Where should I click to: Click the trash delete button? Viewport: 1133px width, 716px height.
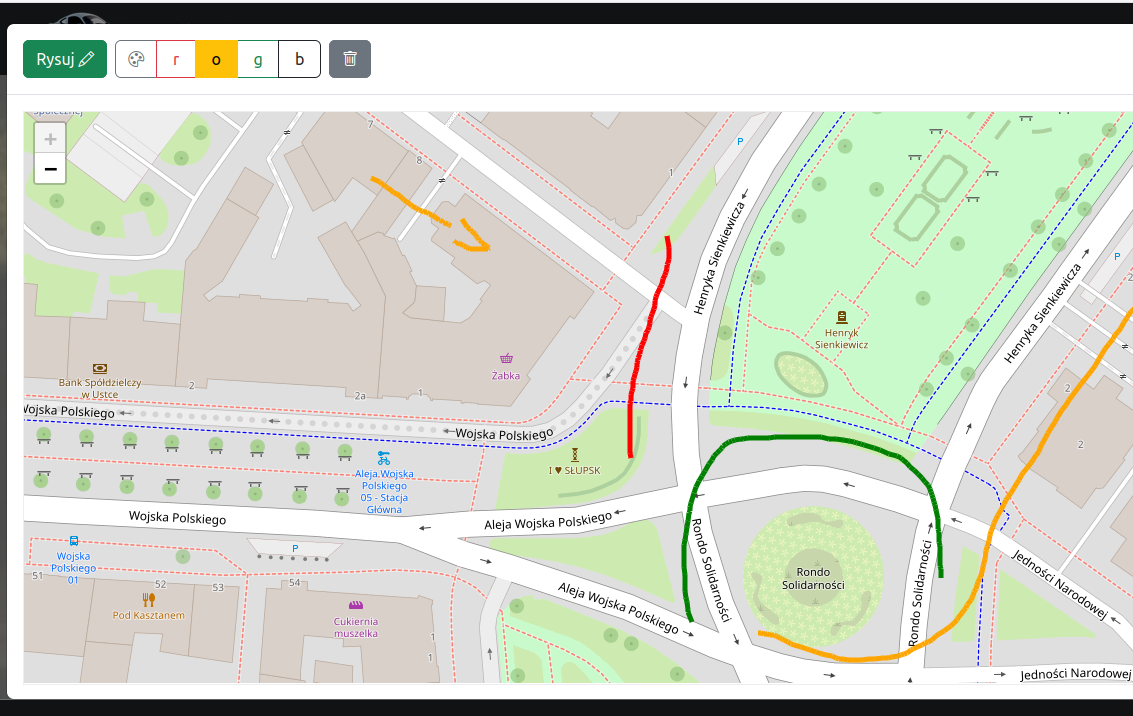point(350,59)
